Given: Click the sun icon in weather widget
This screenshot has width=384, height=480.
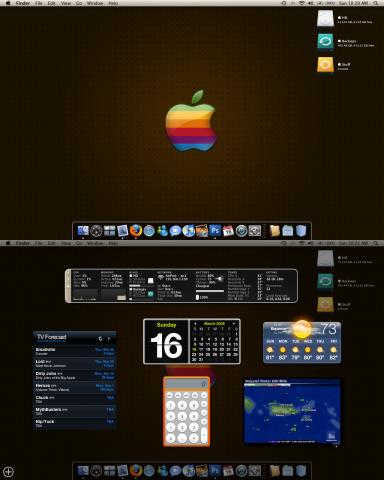Looking at the screenshot, I should [x=302, y=329].
